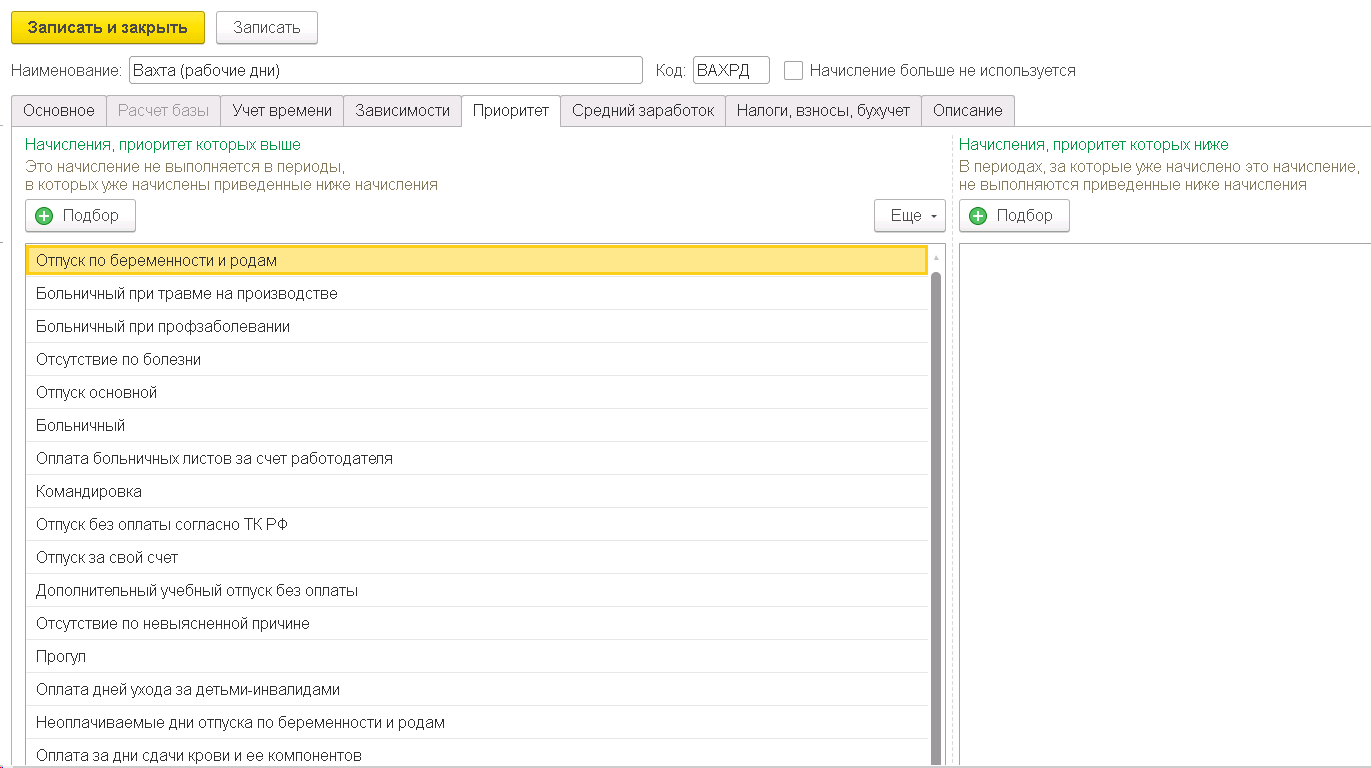1371x768 pixels.
Task: Click 'Подбор' button above the higher-priority list
Action: (80, 215)
